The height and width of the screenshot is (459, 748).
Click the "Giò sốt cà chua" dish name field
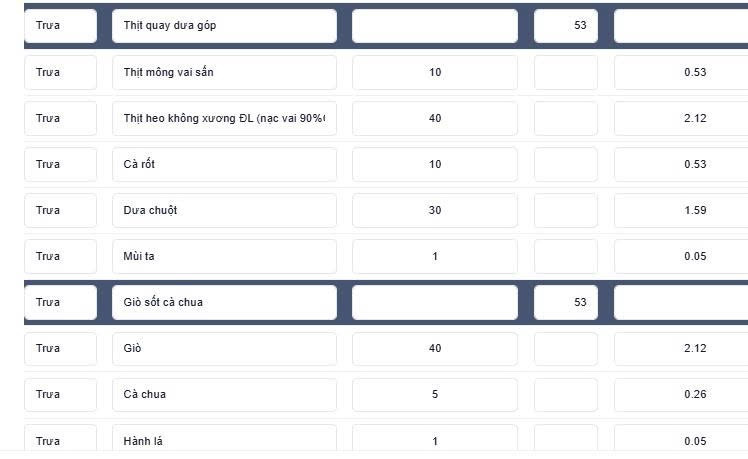click(224, 303)
